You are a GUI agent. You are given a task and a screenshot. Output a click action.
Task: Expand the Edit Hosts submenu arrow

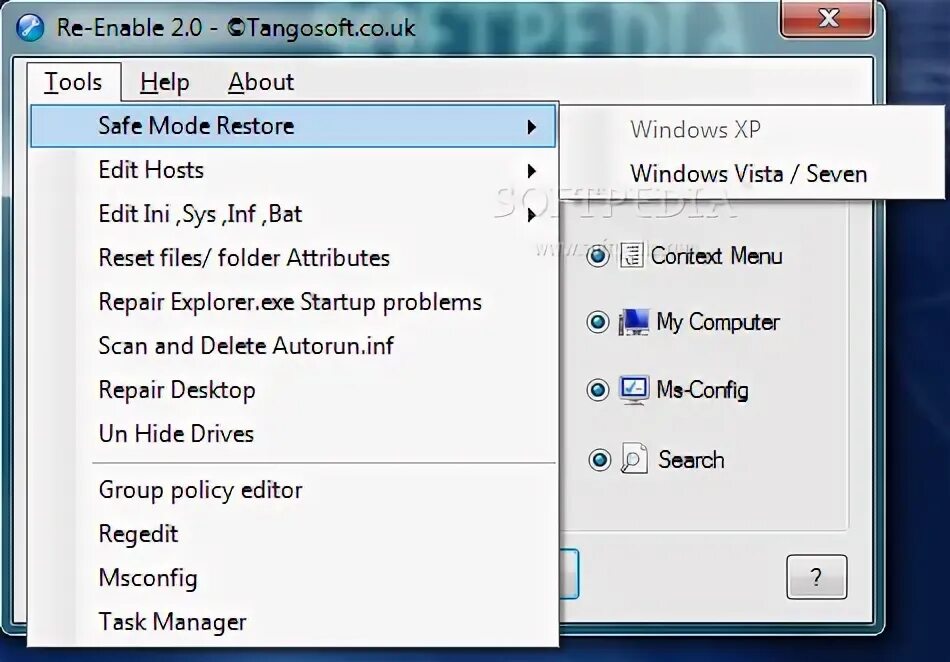click(x=531, y=171)
